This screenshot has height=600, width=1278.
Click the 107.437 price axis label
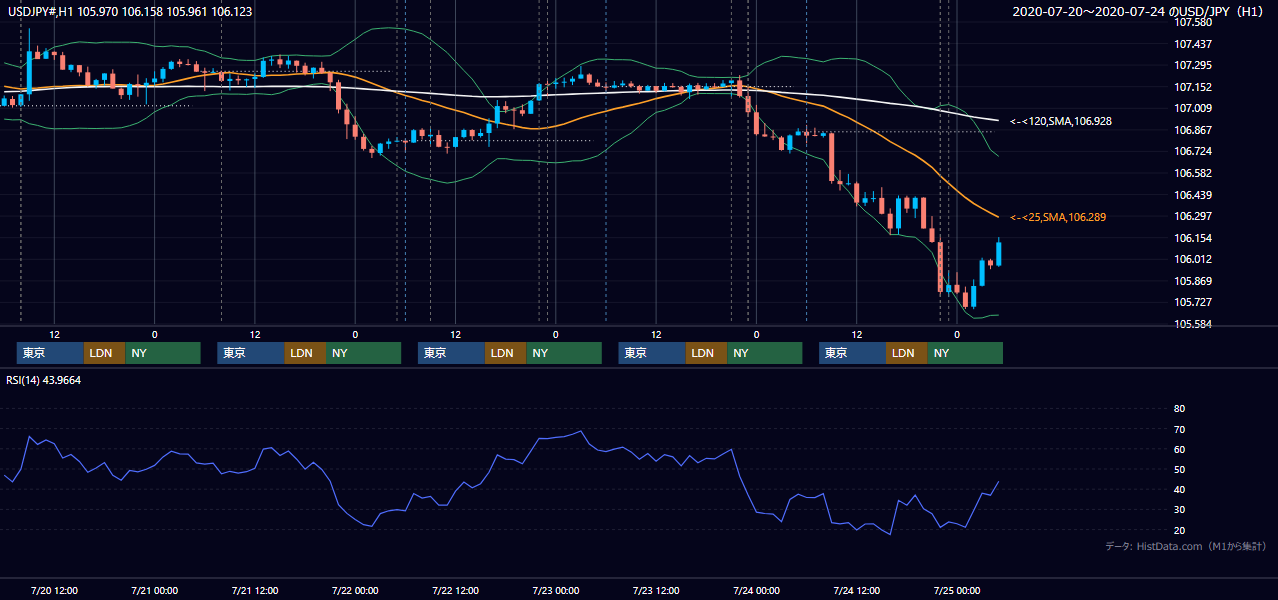point(1192,44)
